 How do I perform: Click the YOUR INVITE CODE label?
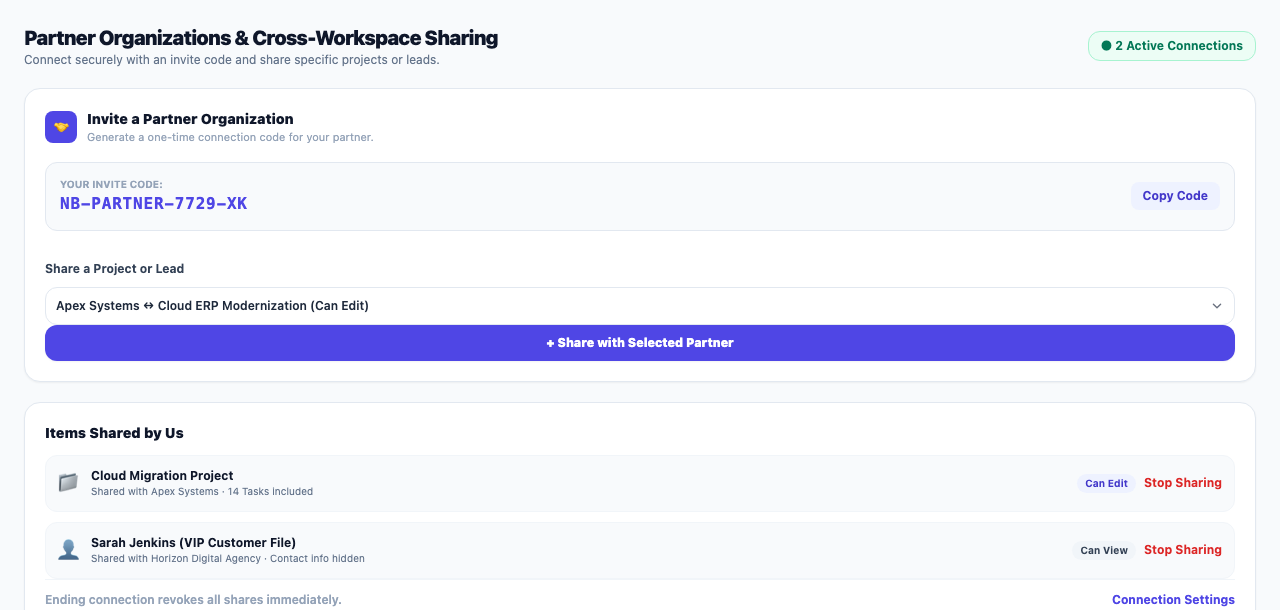pyautogui.click(x=111, y=185)
